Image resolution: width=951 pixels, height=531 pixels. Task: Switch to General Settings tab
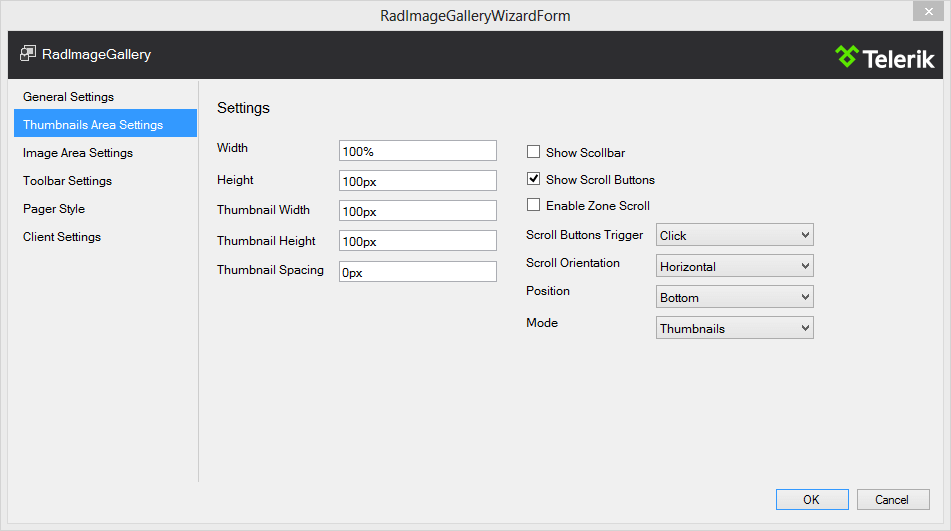(x=69, y=97)
